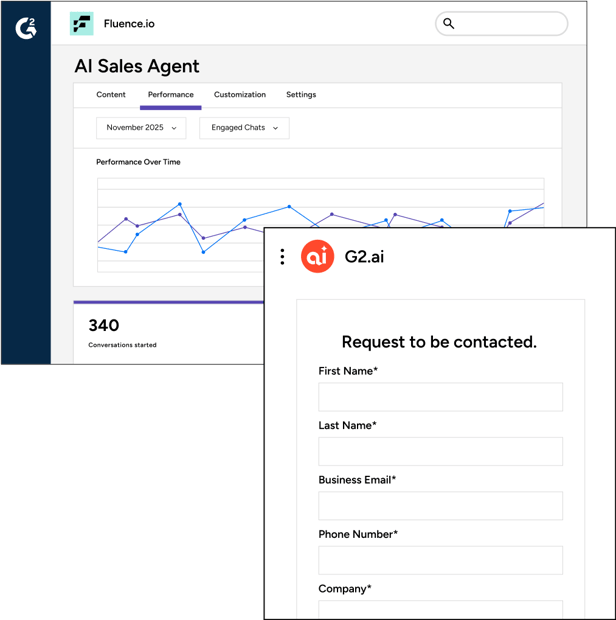The image size is (616, 620).
Task: Click the Request to be contacted heading
Action: tap(439, 342)
